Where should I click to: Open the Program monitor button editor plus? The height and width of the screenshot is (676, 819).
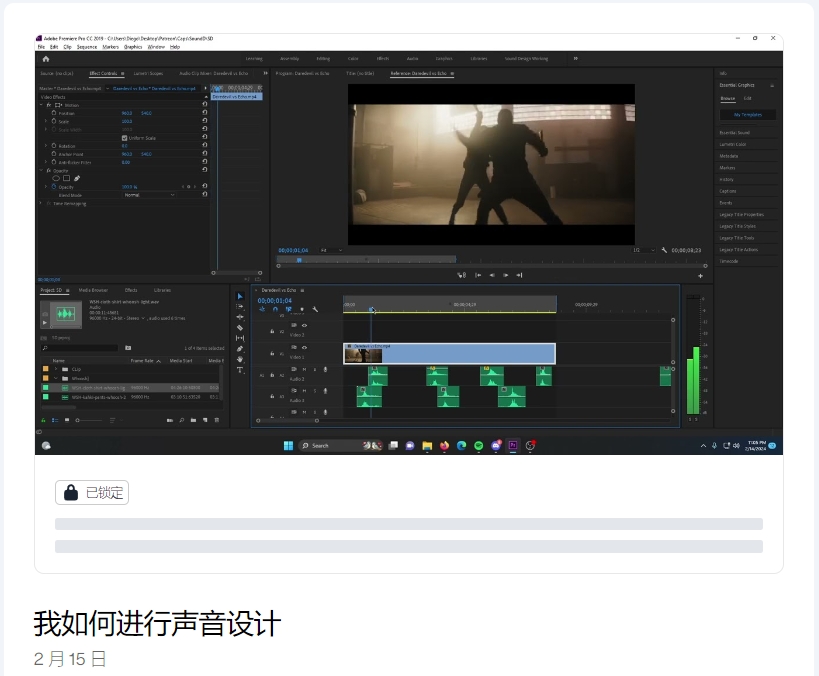(x=700, y=275)
